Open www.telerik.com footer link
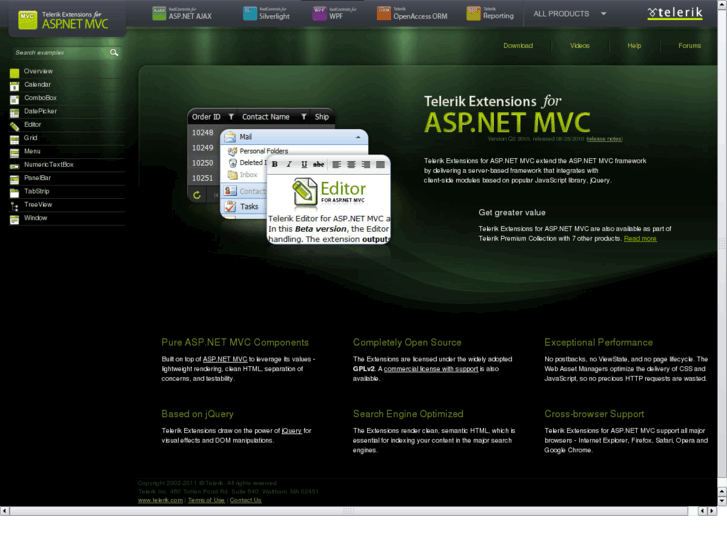 (x=160, y=500)
